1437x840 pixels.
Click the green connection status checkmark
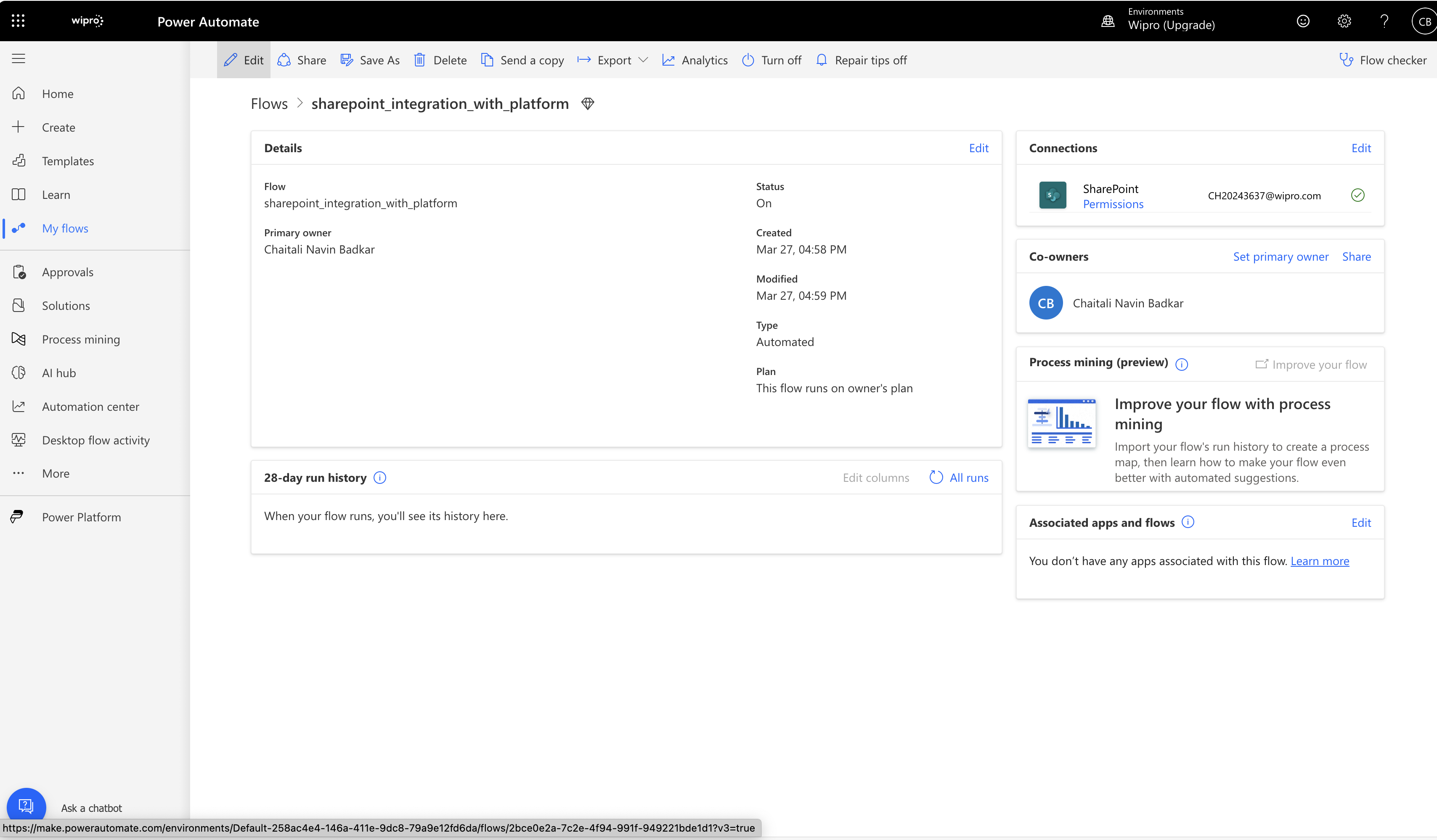(1358, 195)
